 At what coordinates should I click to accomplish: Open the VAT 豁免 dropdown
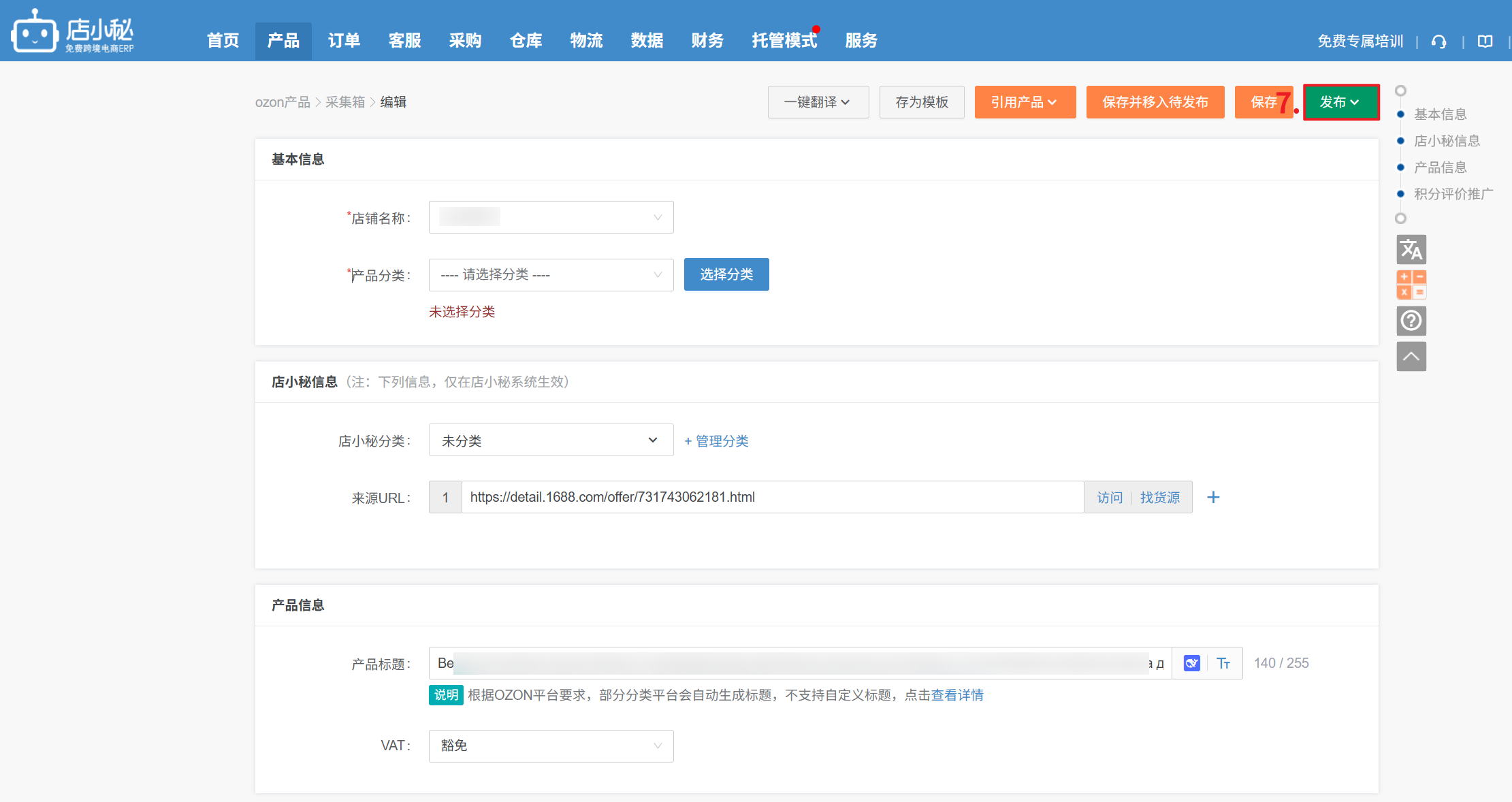click(x=551, y=746)
